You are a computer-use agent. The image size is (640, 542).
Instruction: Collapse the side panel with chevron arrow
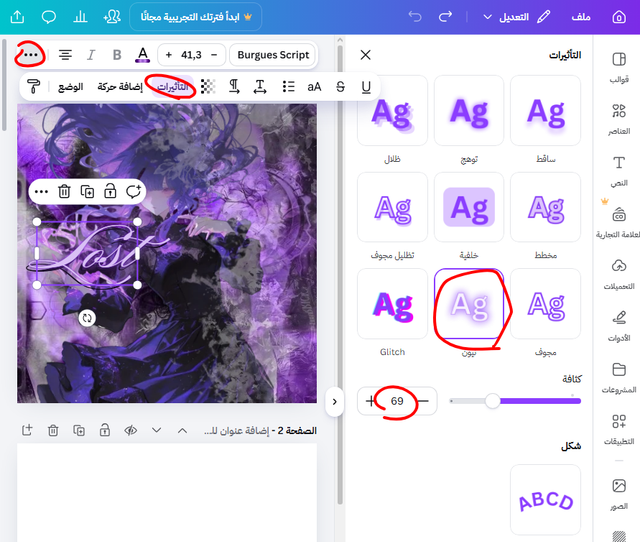point(335,402)
